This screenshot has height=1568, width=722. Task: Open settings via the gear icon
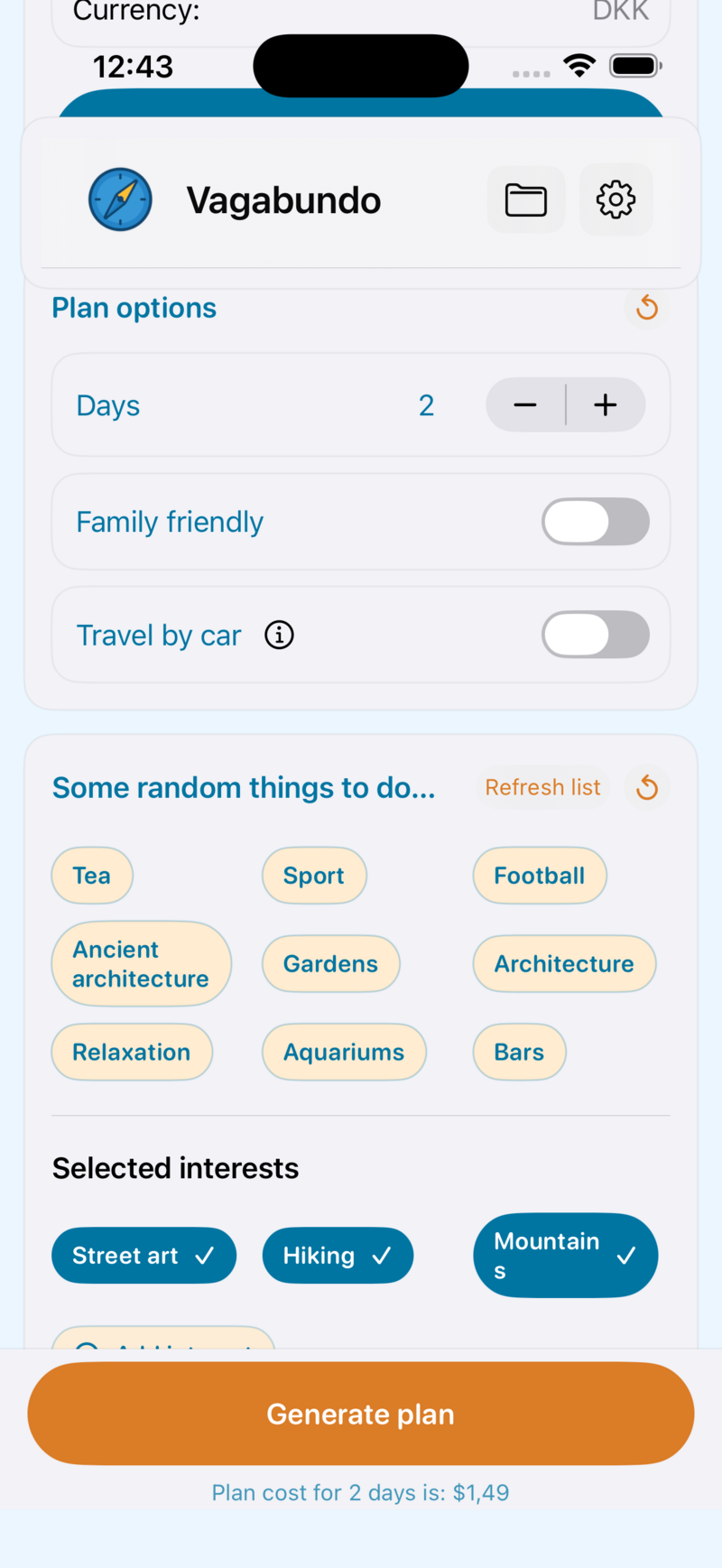coord(616,199)
